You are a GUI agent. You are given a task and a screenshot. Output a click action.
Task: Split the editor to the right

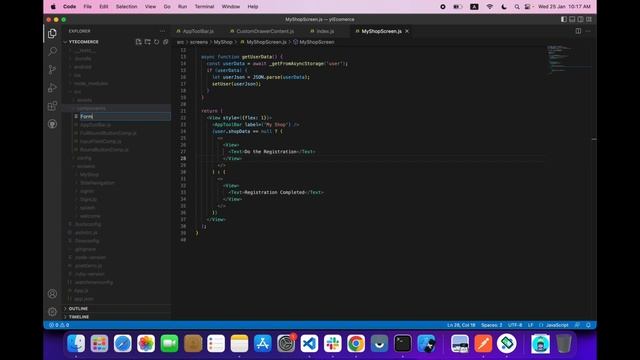[578, 31]
